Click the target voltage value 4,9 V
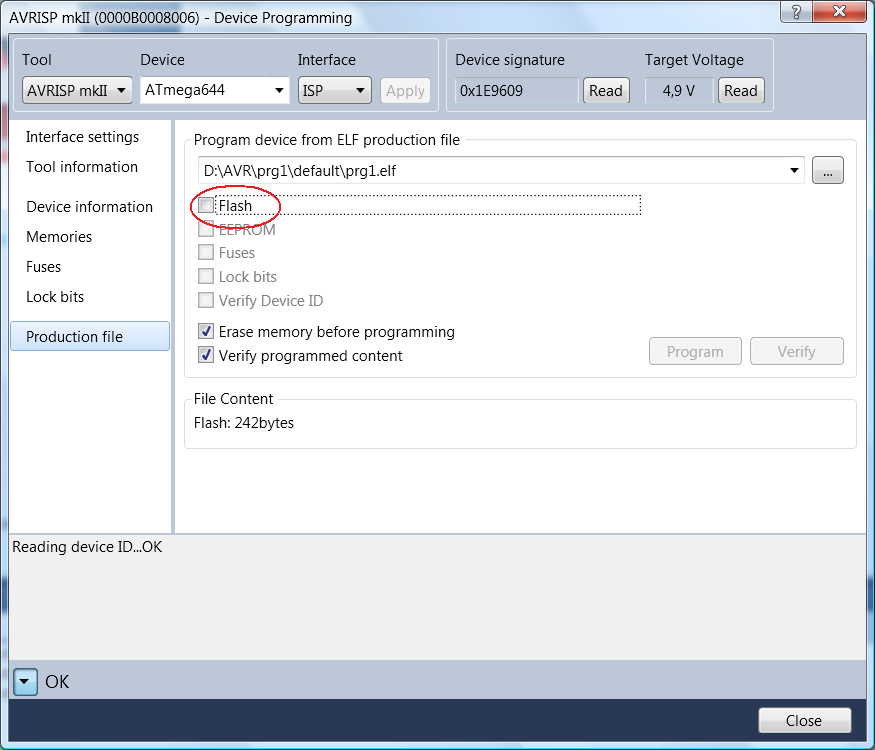 [x=679, y=90]
